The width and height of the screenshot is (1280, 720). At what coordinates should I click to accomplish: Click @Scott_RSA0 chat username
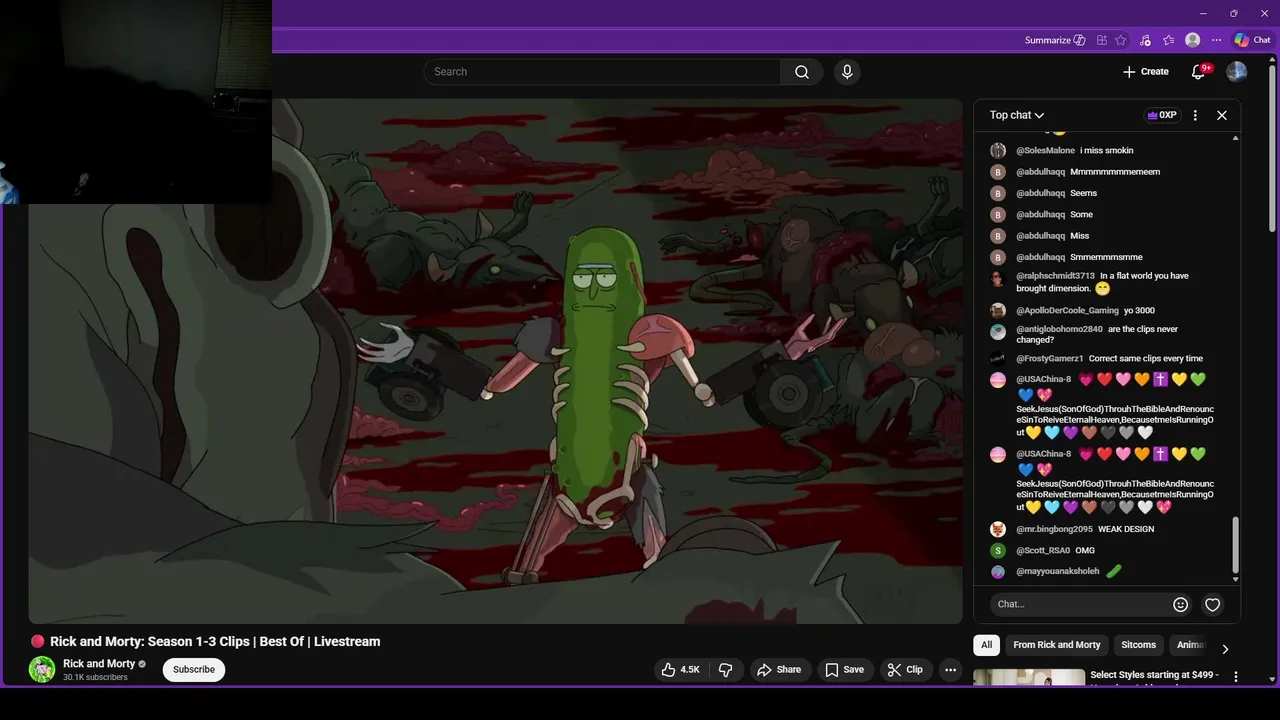click(x=1043, y=551)
